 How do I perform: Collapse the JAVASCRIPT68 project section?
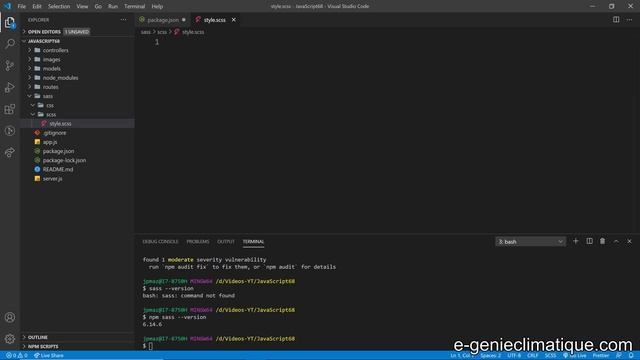[x=78, y=41]
